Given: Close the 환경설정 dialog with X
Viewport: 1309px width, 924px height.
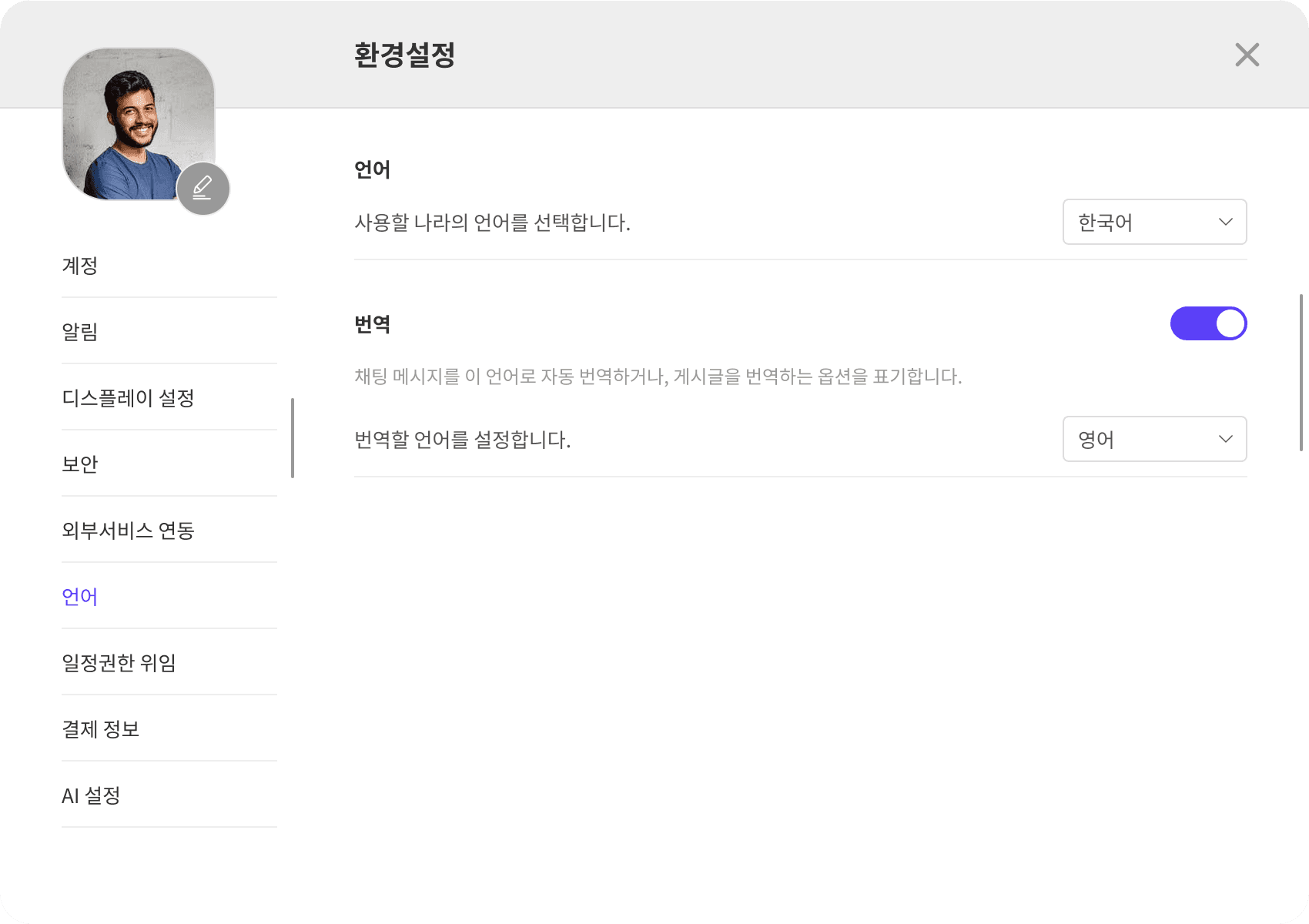Looking at the screenshot, I should (x=1247, y=55).
